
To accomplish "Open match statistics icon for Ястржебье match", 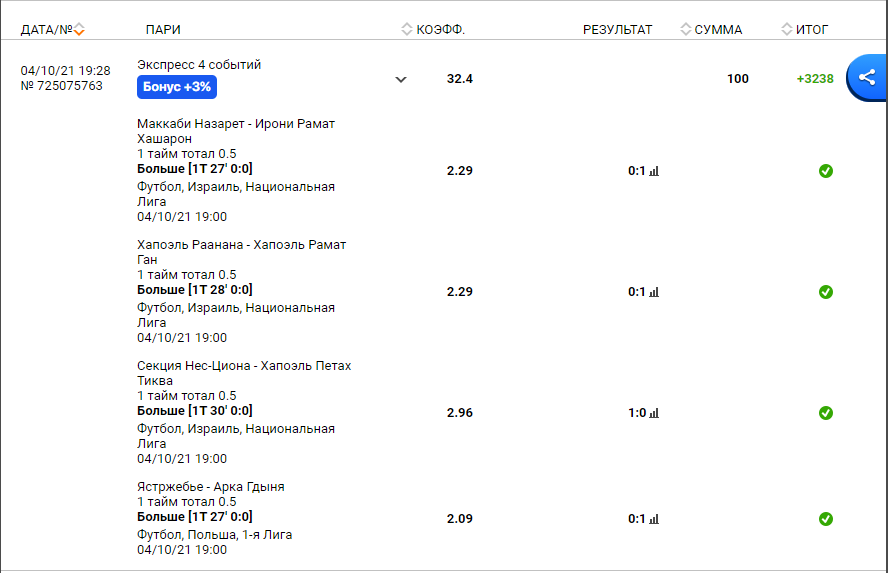I will [x=654, y=519].
